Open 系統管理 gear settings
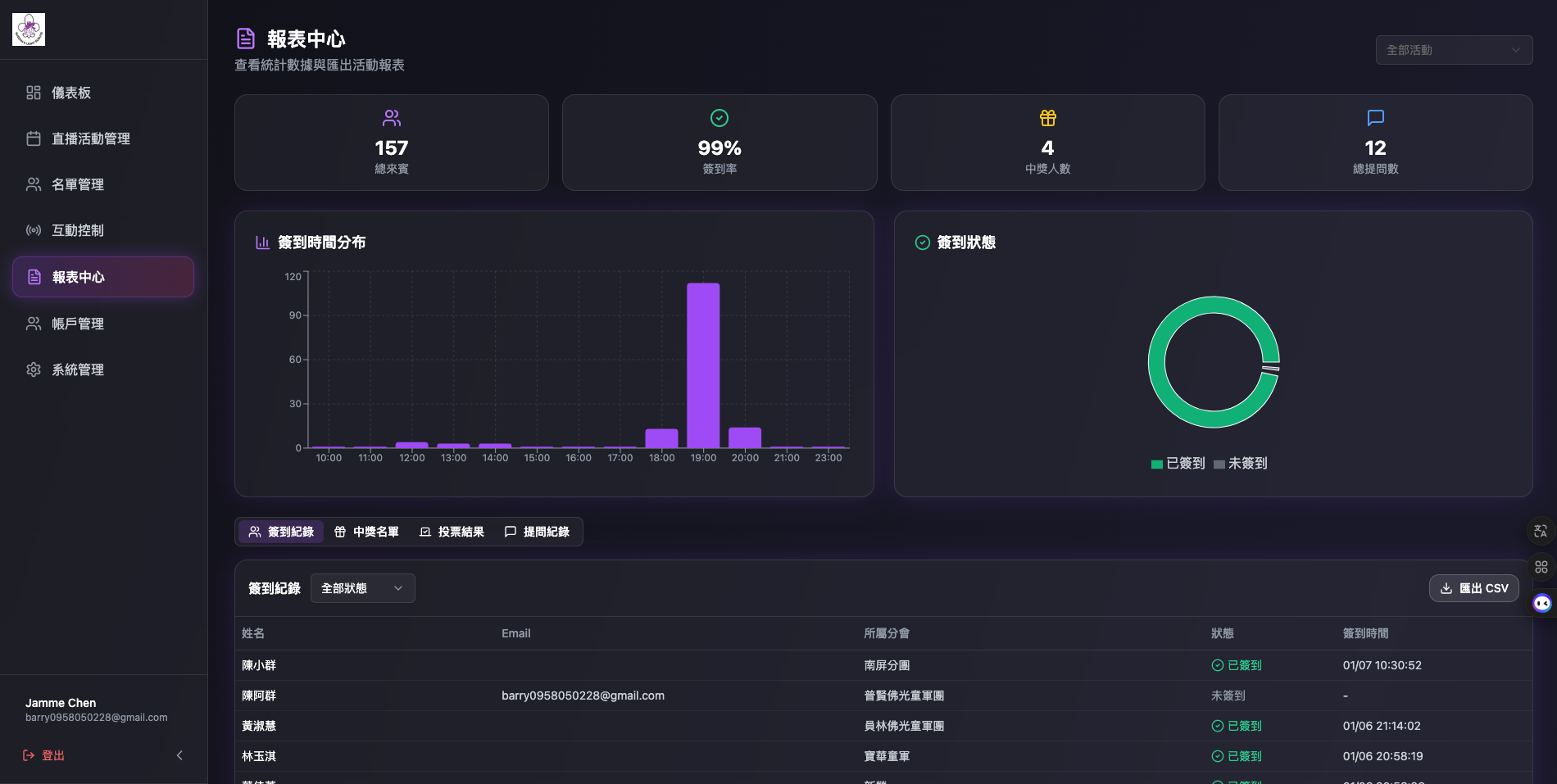This screenshot has height=784, width=1557. tap(77, 369)
